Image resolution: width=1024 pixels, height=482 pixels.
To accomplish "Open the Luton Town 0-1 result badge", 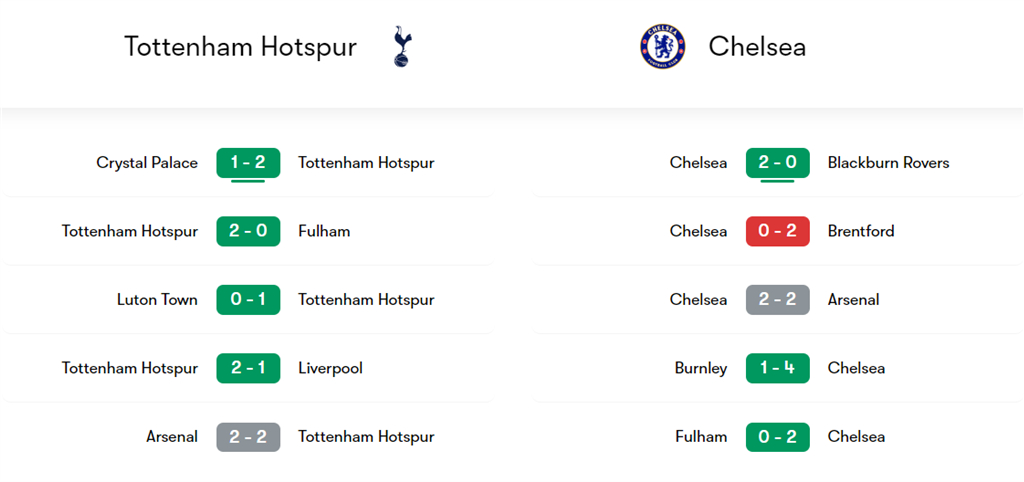I will (248, 300).
